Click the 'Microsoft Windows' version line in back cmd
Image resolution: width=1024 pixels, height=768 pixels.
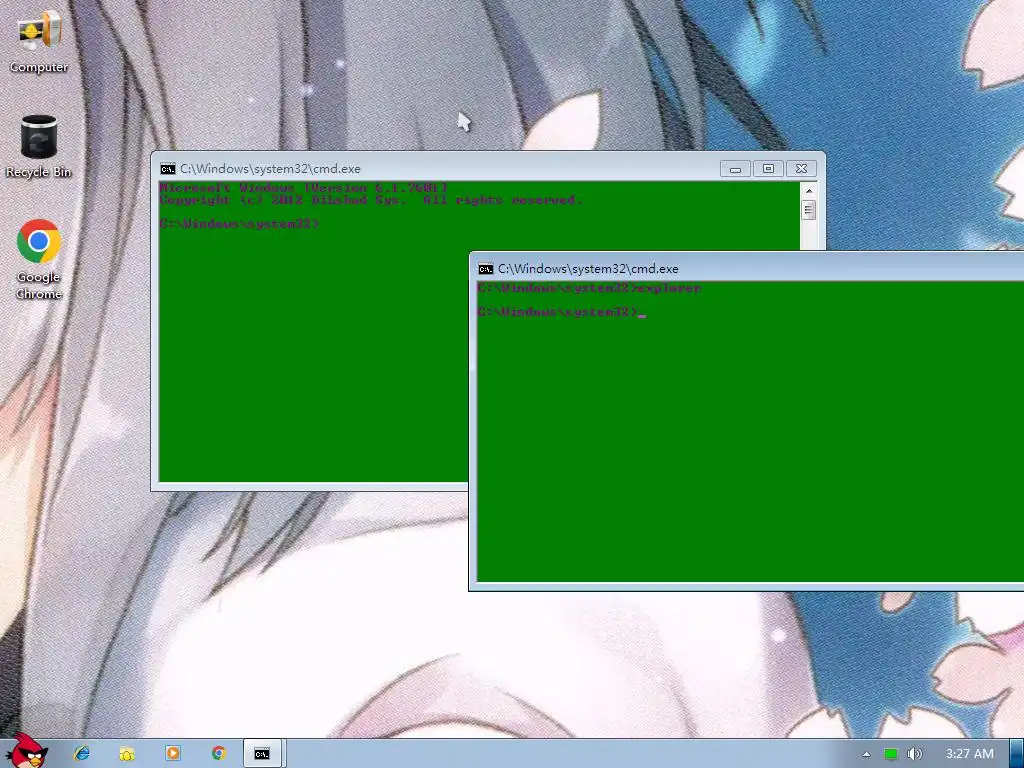[304, 188]
